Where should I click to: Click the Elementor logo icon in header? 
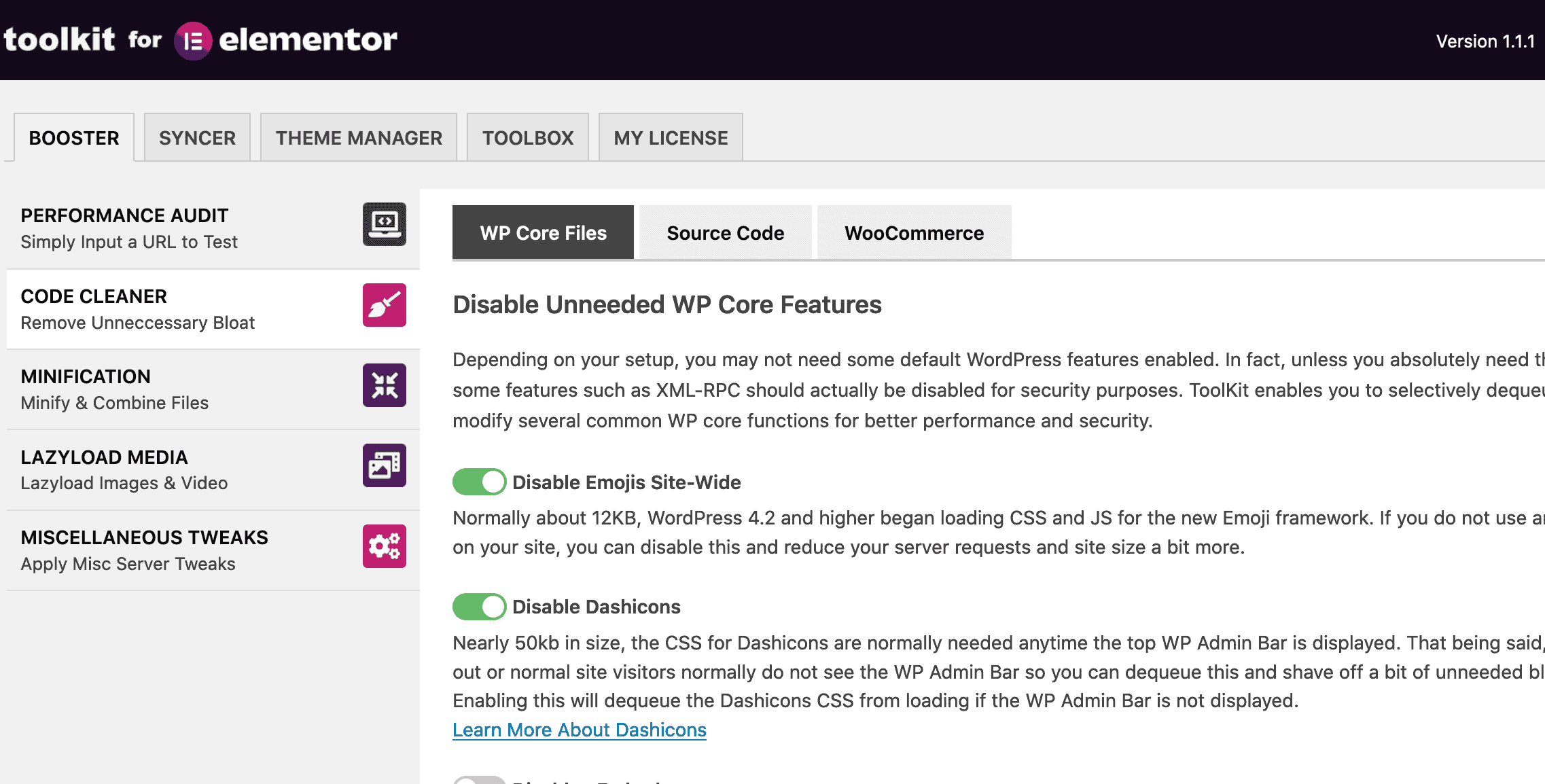point(194,41)
